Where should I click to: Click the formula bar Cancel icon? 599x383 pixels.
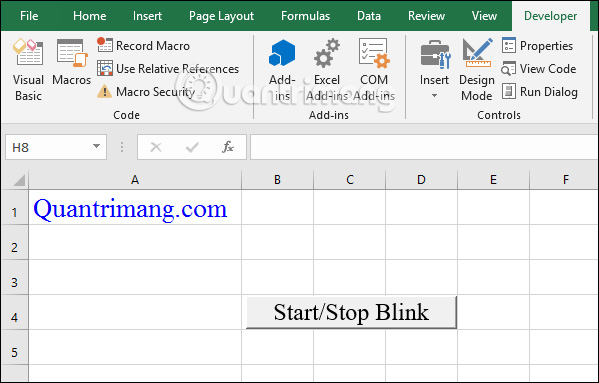(156, 147)
